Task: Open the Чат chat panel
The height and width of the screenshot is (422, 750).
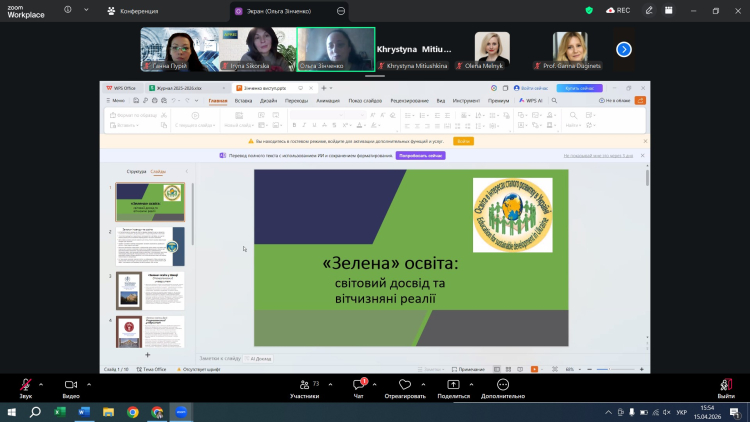Action: (359, 386)
